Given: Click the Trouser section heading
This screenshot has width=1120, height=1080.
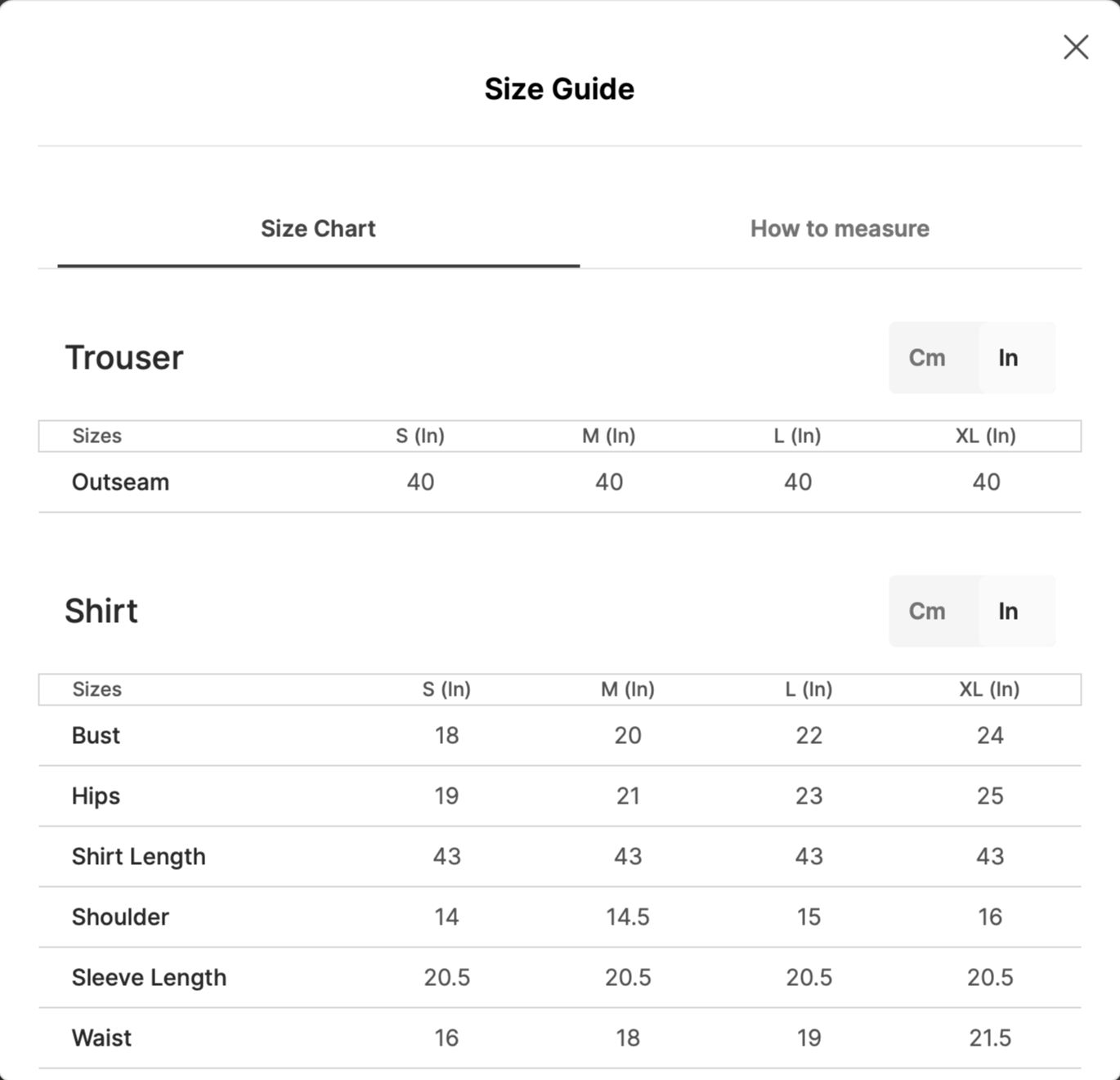Looking at the screenshot, I should pos(124,358).
